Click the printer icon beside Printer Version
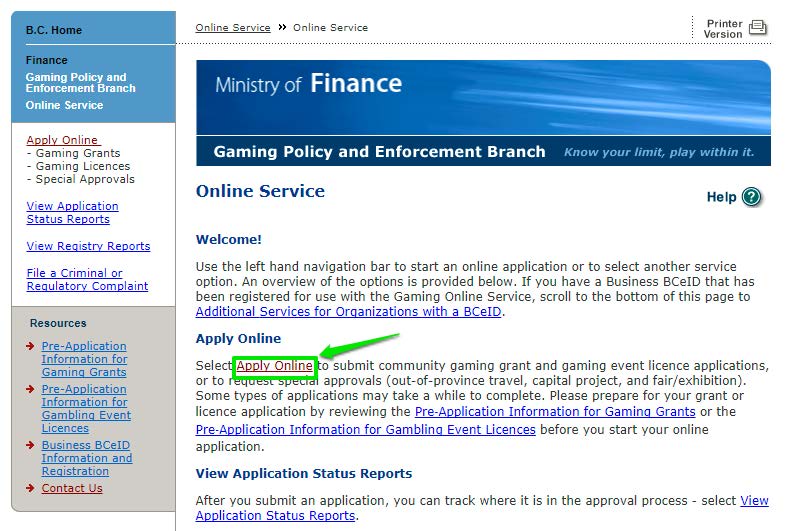The height and width of the screenshot is (531, 787). 757,27
